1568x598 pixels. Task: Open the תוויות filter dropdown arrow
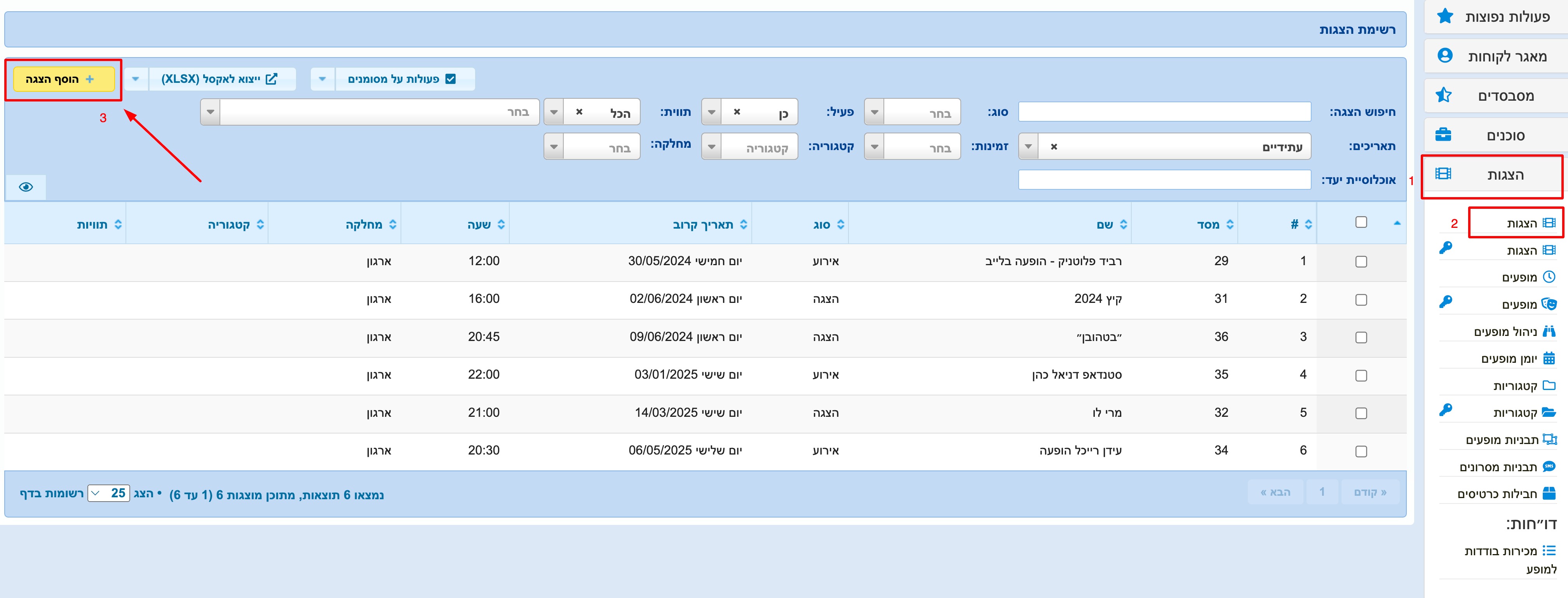[x=553, y=112]
